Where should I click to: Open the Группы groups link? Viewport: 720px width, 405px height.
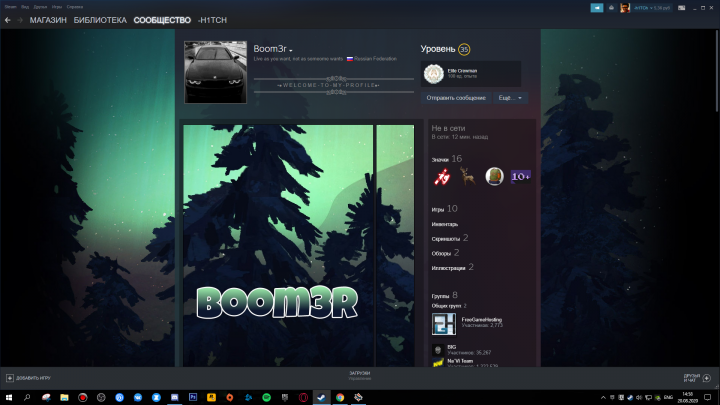(x=440, y=296)
